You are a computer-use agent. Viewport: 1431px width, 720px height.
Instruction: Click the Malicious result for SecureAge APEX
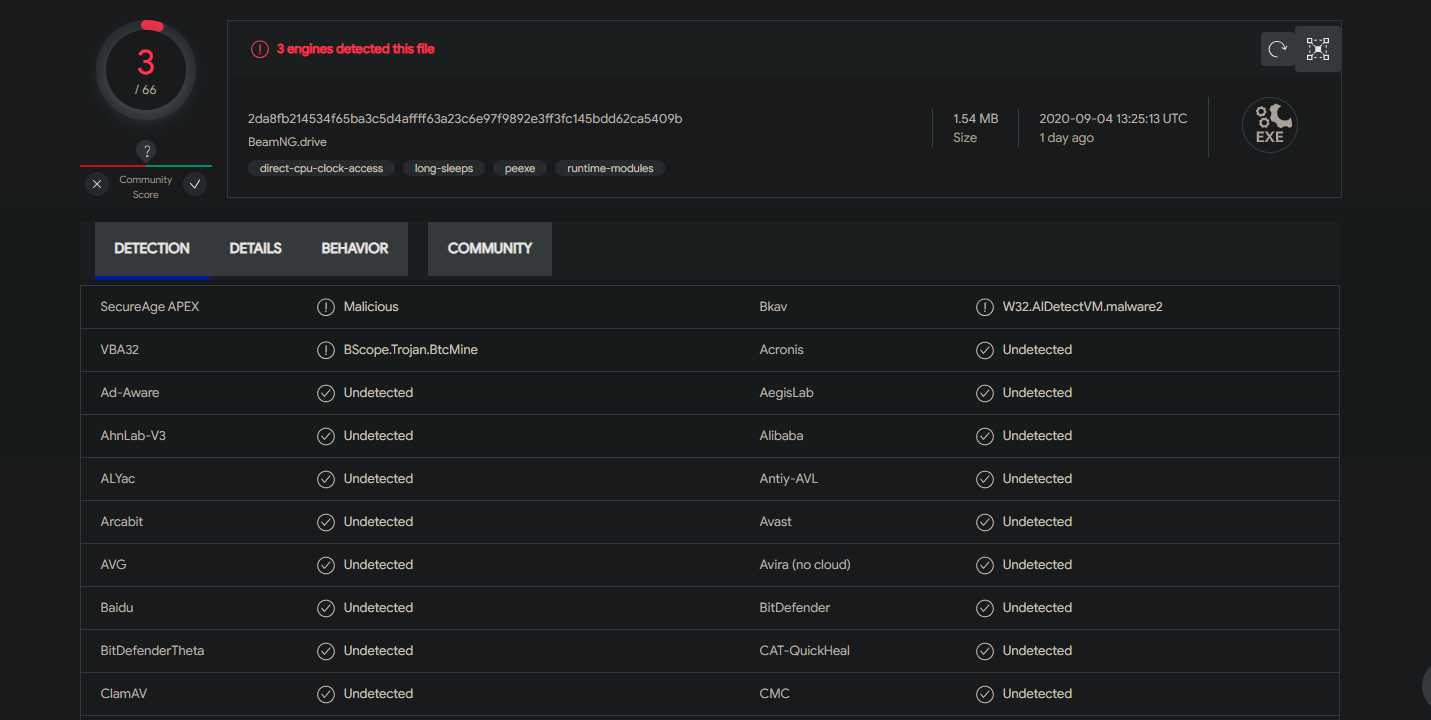coord(371,307)
